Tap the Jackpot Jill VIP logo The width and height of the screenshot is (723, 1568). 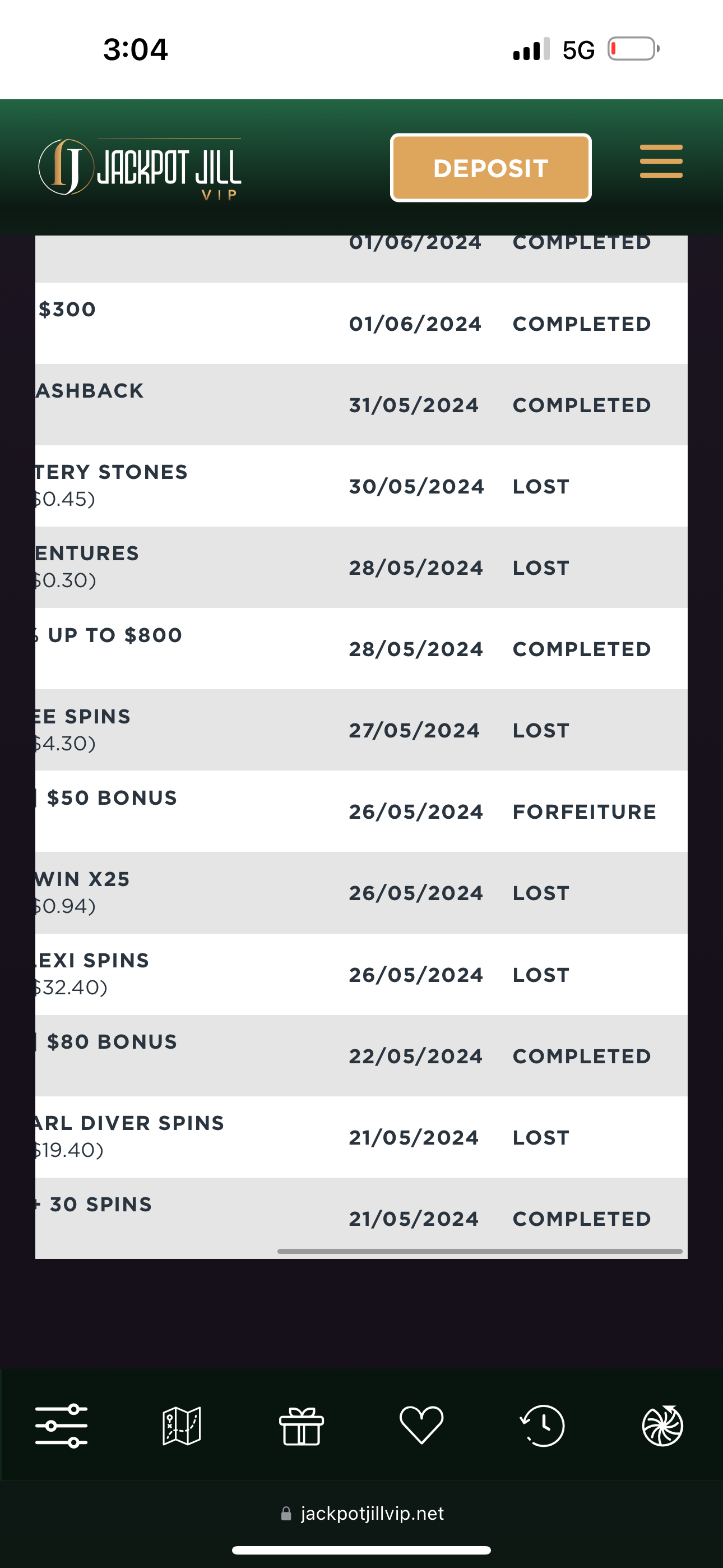(140, 167)
